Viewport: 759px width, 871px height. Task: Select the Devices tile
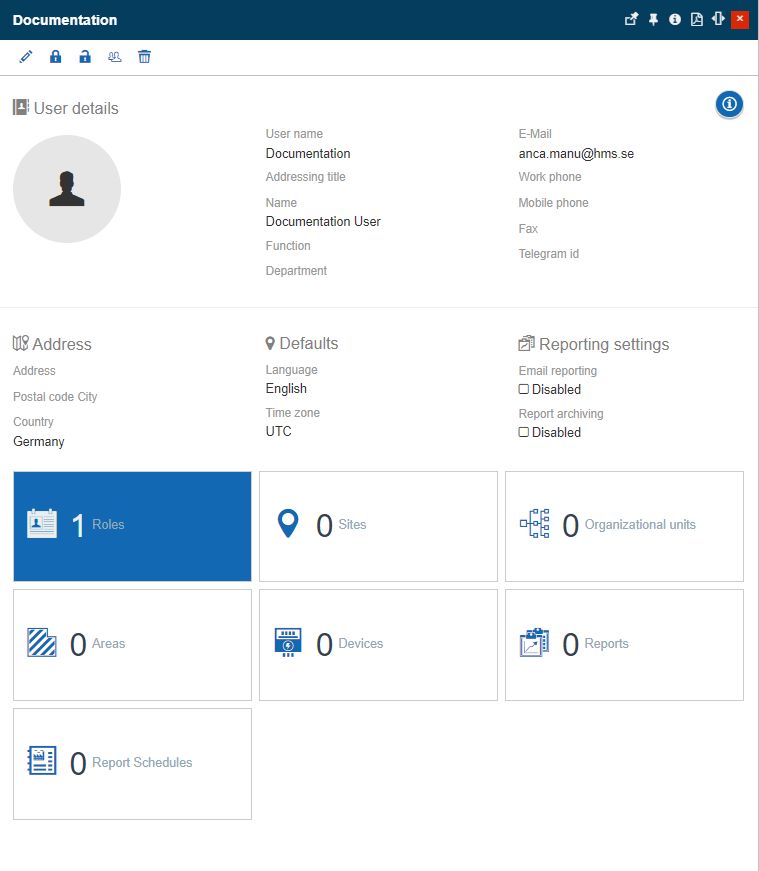point(378,645)
